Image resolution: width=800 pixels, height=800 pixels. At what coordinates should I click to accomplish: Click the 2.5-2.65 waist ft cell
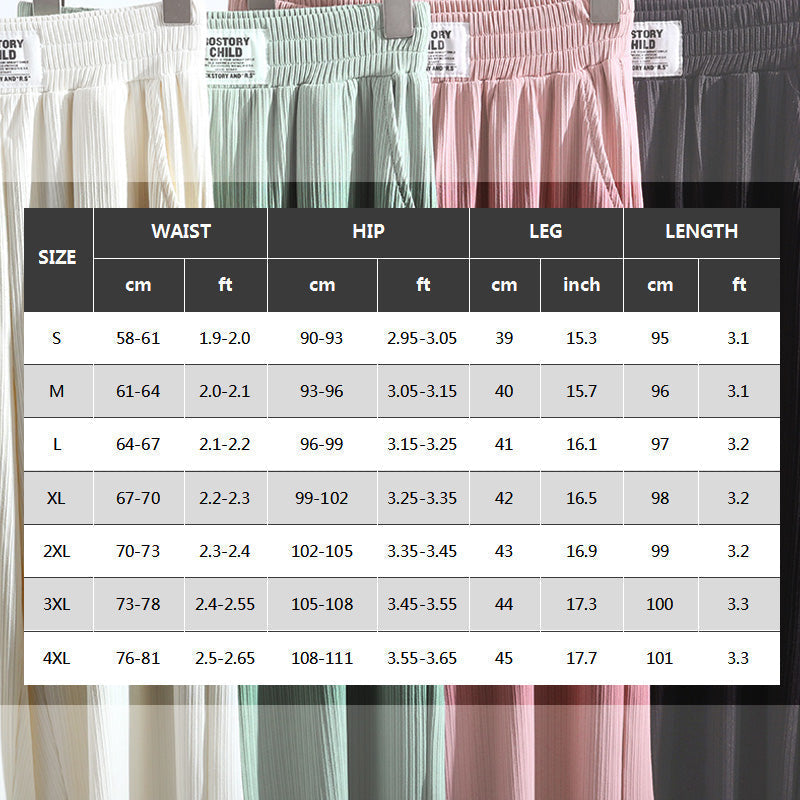tap(224, 658)
